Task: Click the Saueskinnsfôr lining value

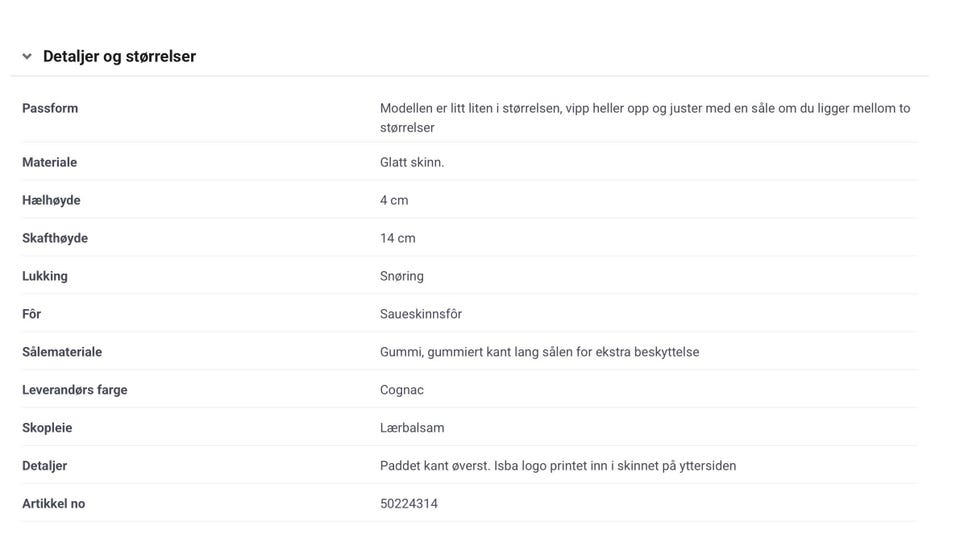Action: [420, 314]
